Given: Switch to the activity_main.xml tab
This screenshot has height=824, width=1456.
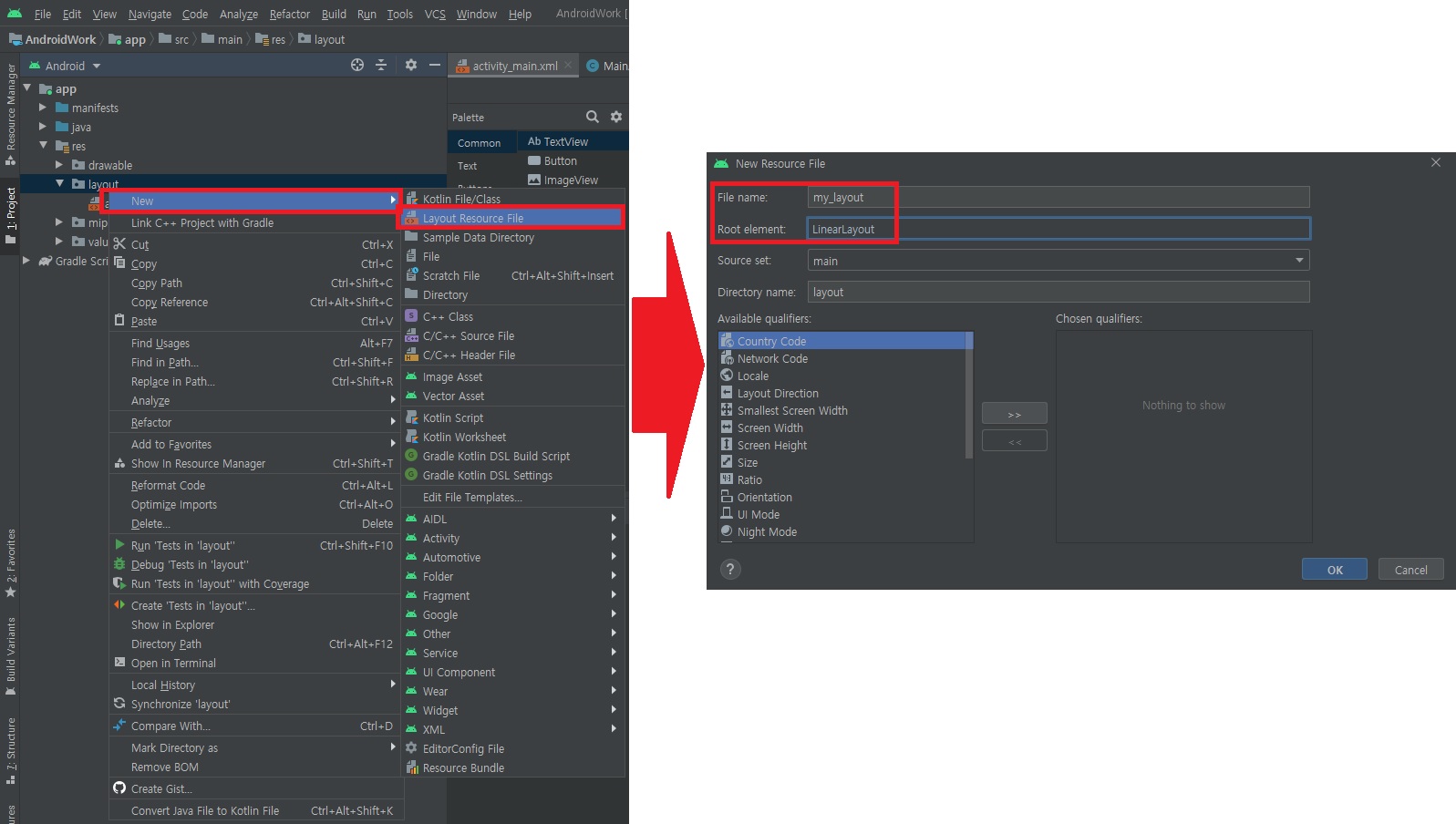Looking at the screenshot, I should tap(514, 66).
